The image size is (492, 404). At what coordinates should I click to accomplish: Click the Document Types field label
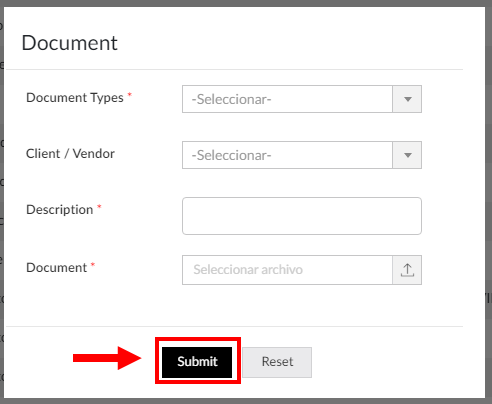click(75, 98)
